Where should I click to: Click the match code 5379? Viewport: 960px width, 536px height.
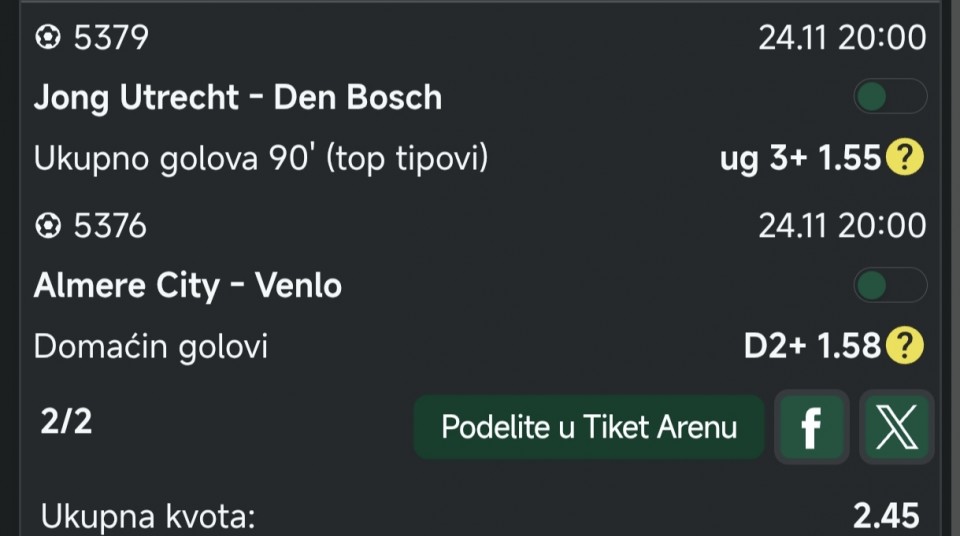(111, 38)
